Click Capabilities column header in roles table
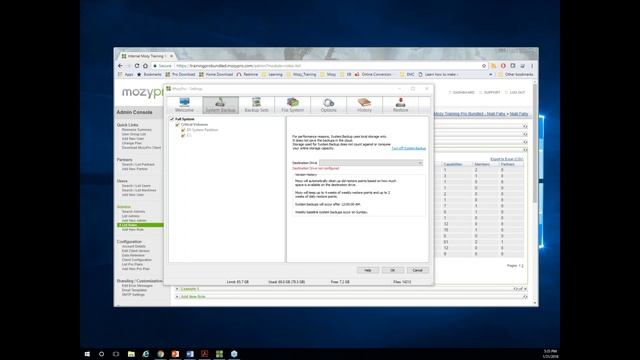This screenshot has width=640, height=360. (x=453, y=164)
